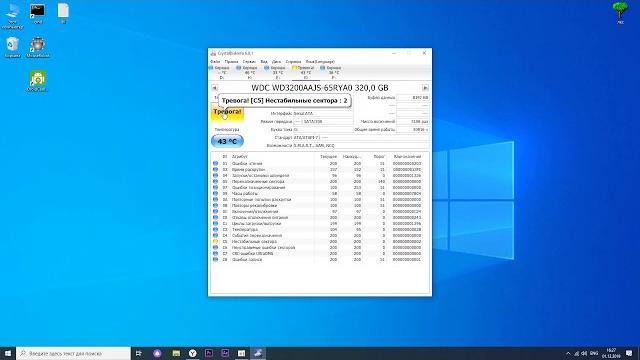The height and width of the screenshot is (360, 640).
Task: Click the status icon of row 09 Часы работы
Action: coord(215,193)
